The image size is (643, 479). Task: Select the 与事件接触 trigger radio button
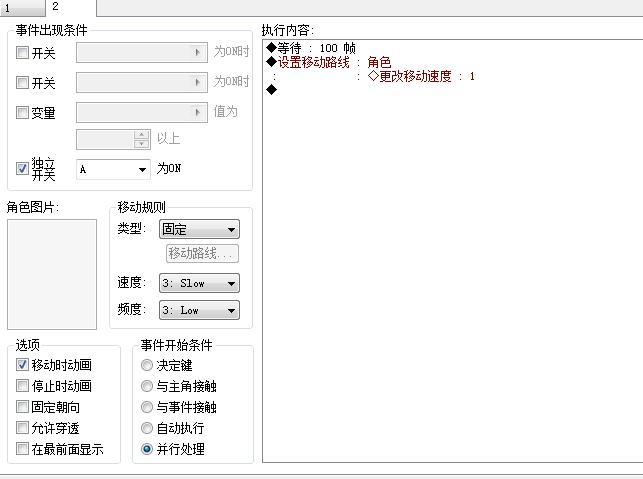147,407
